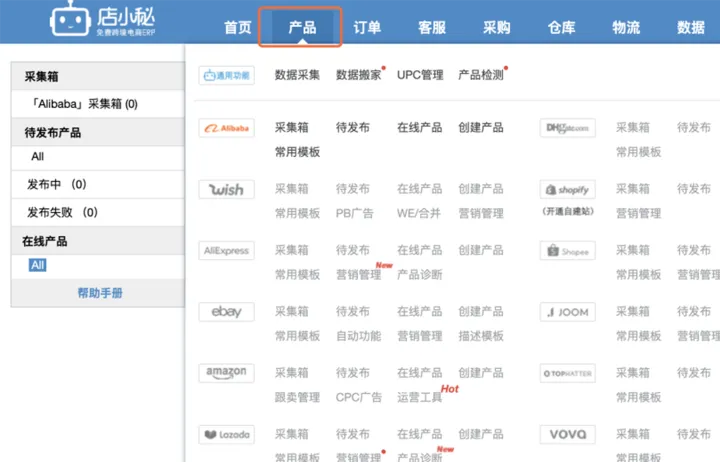The height and width of the screenshot is (462, 720).
Task: Open Wish PB广告 link
Action: [354, 213]
